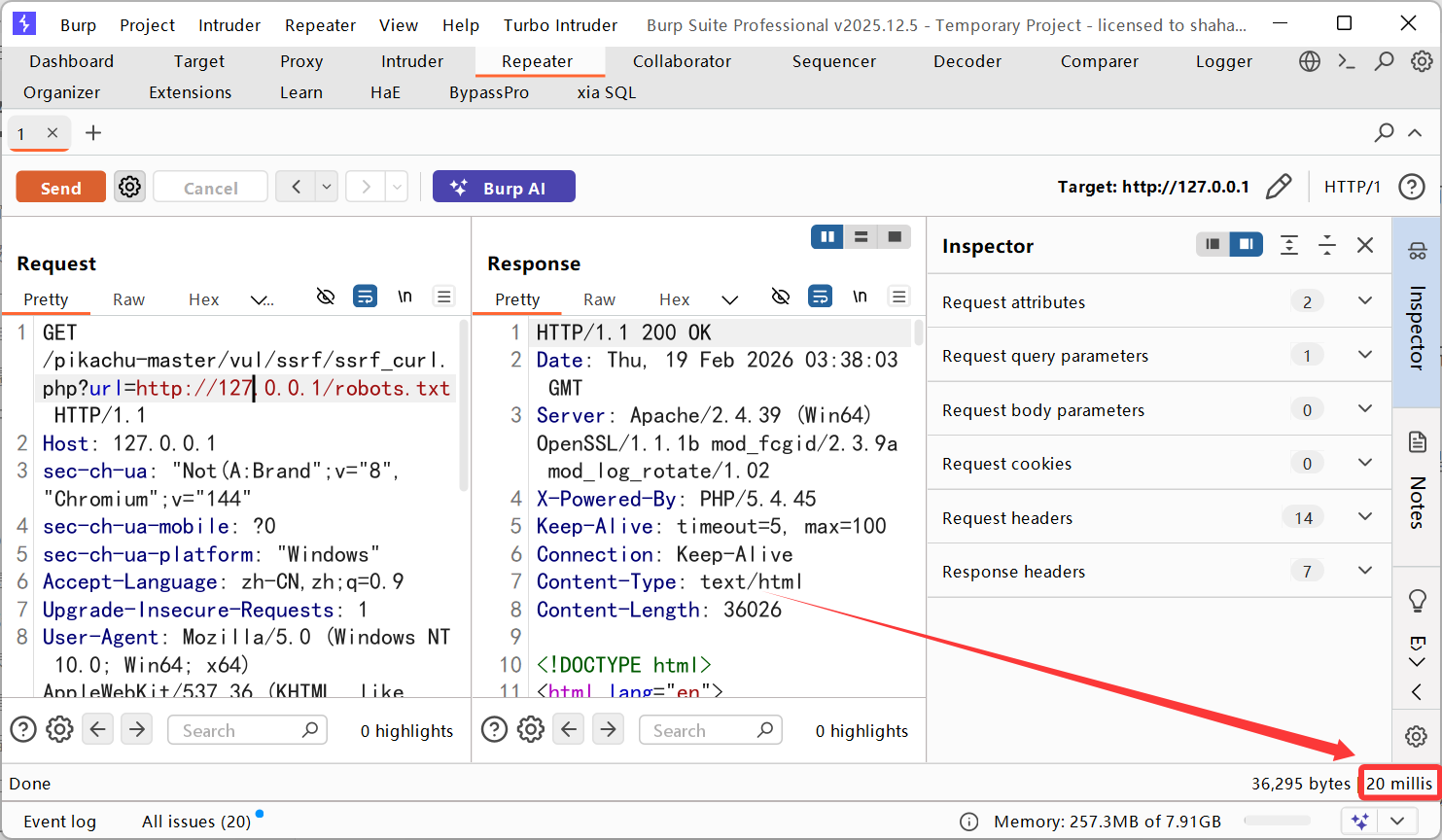Open All issues (20)

[x=196, y=822]
